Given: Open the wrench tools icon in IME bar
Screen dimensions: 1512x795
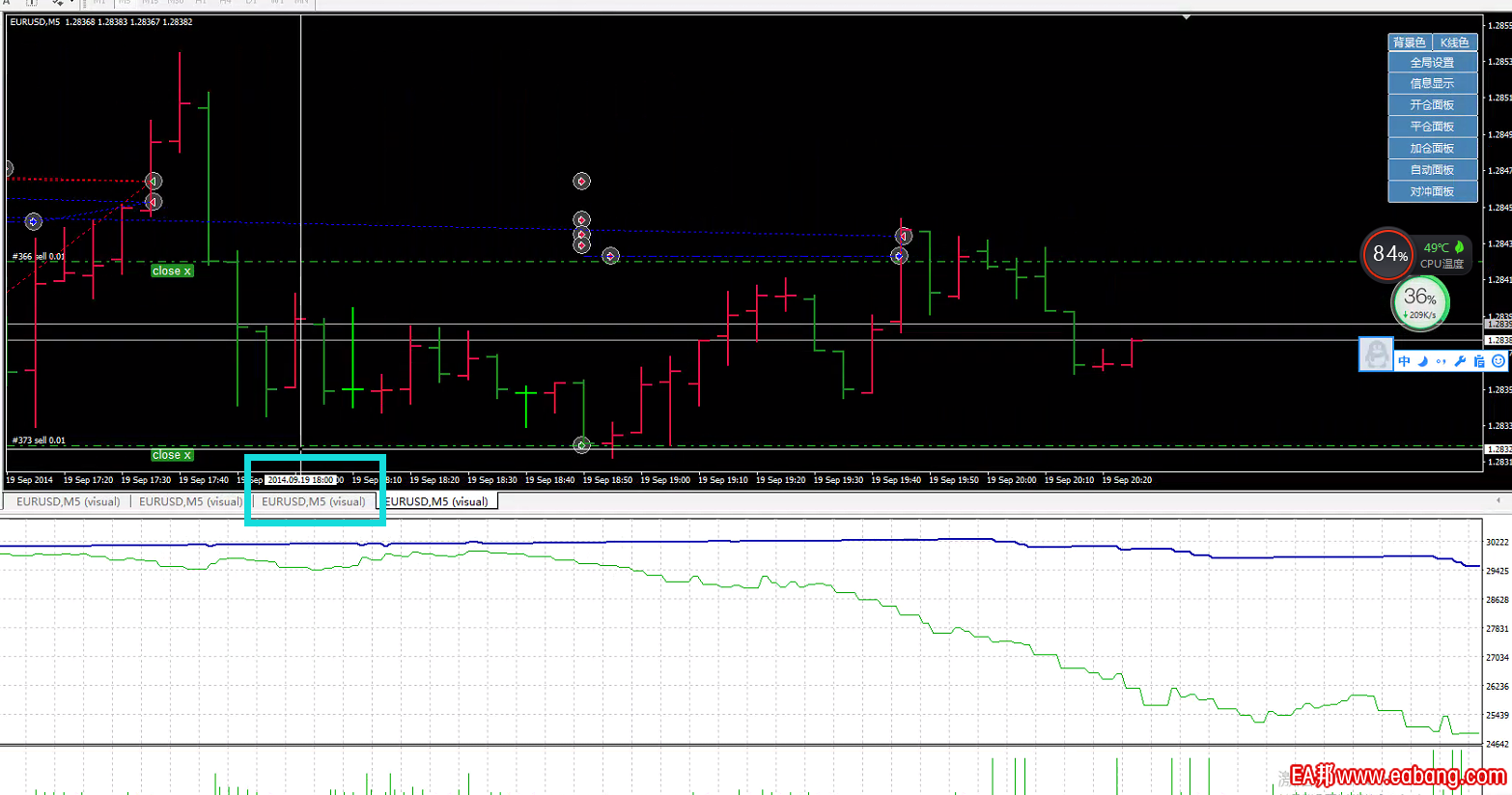Looking at the screenshot, I should (x=1460, y=361).
